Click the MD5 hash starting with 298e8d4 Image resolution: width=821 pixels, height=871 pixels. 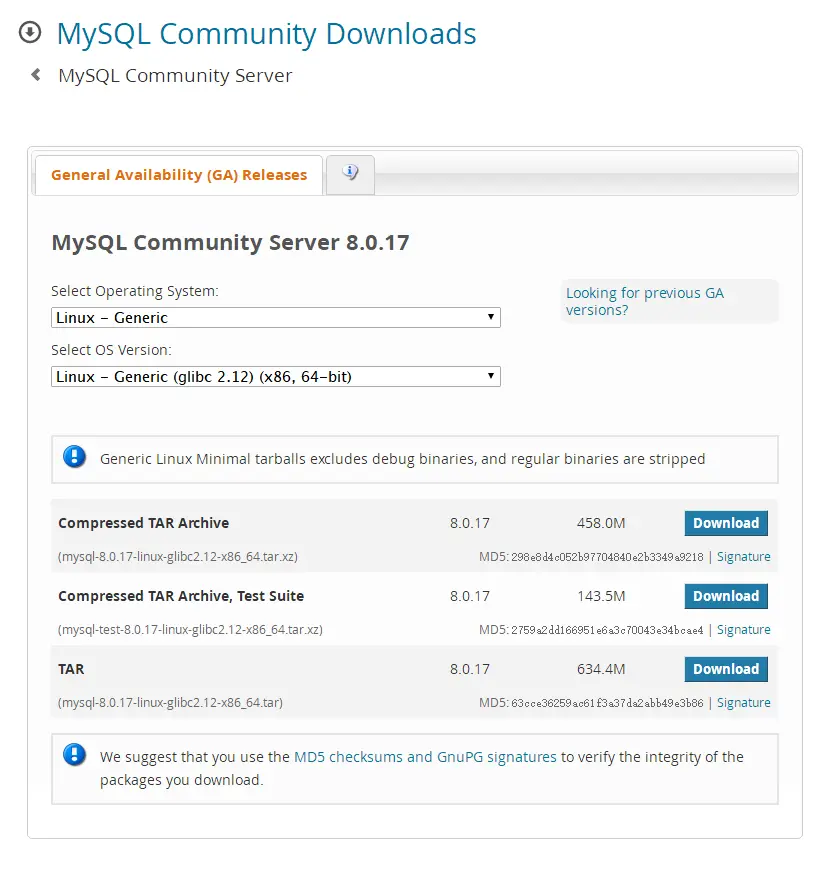607,557
